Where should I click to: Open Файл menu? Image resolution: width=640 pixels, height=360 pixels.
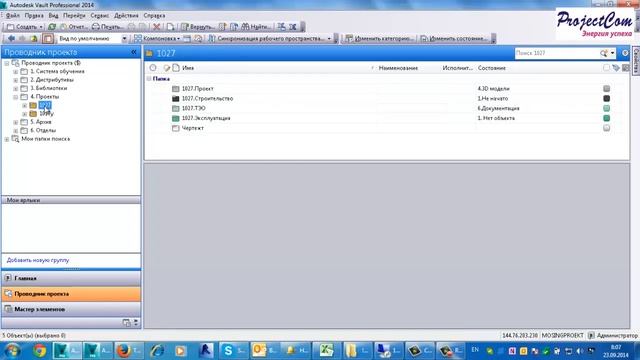coord(12,16)
